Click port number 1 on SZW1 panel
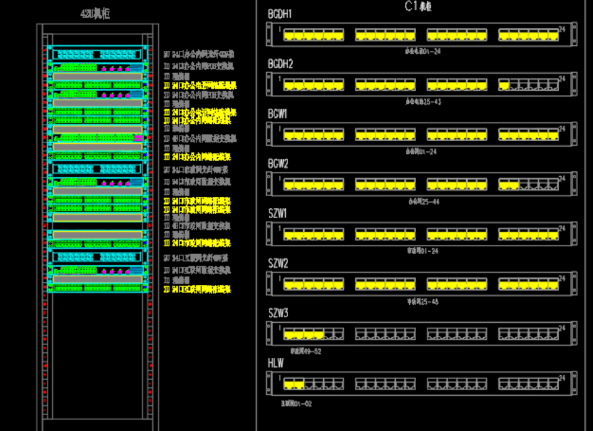This screenshot has width=593, height=431. tap(279, 228)
